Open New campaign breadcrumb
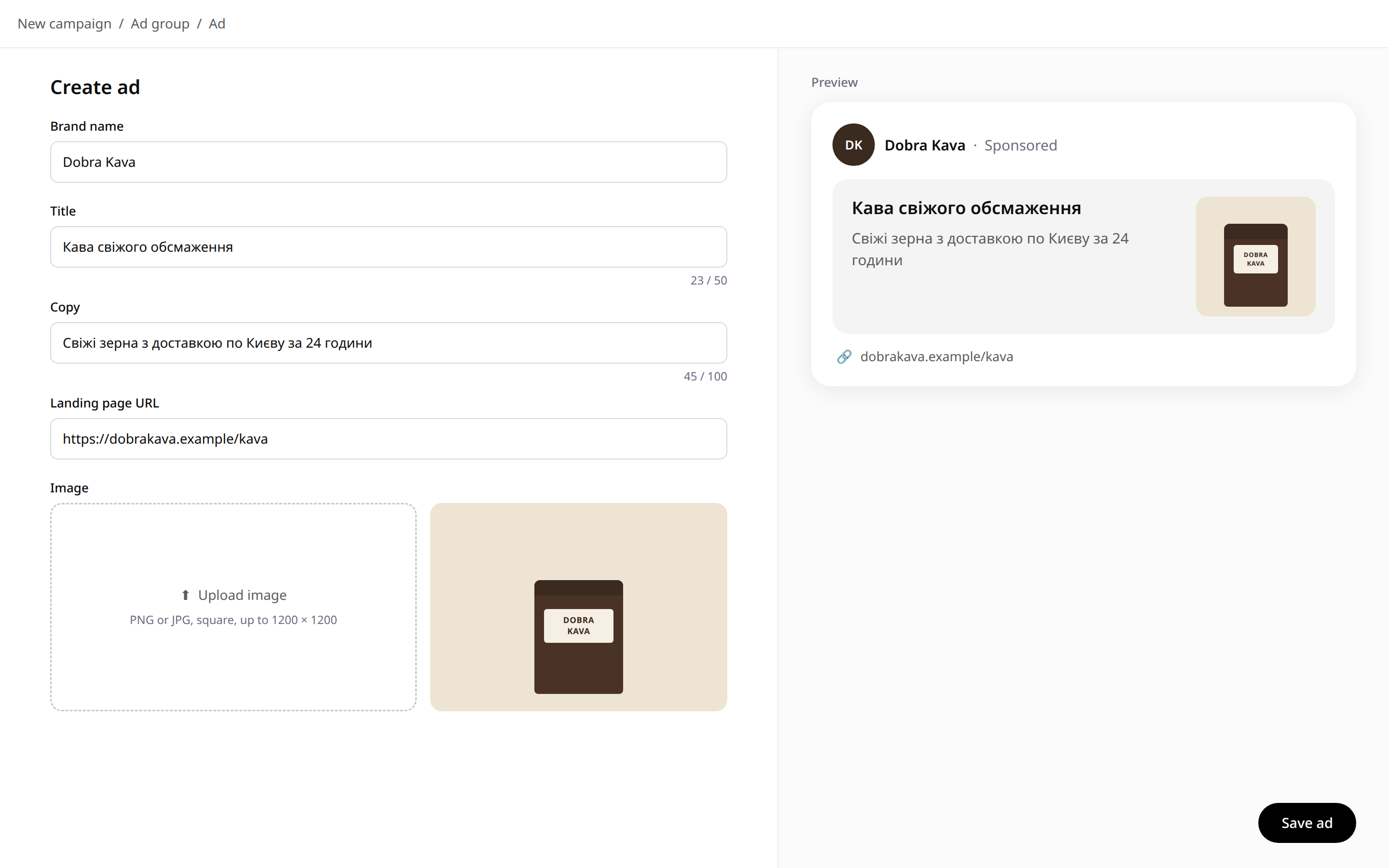The height and width of the screenshot is (868, 1389). coord(64,24)
